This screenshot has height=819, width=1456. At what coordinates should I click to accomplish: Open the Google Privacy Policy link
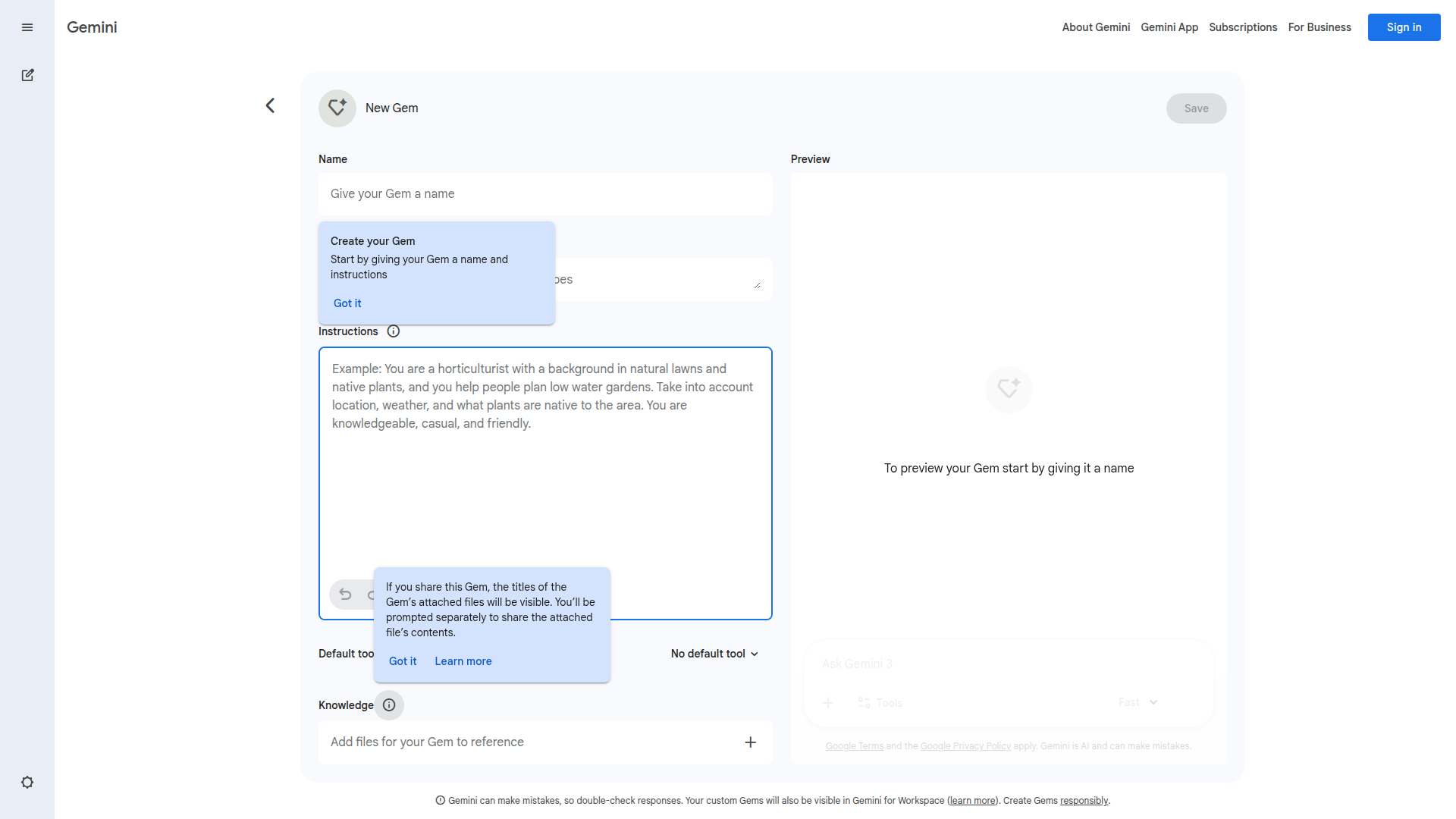(965, 746)
